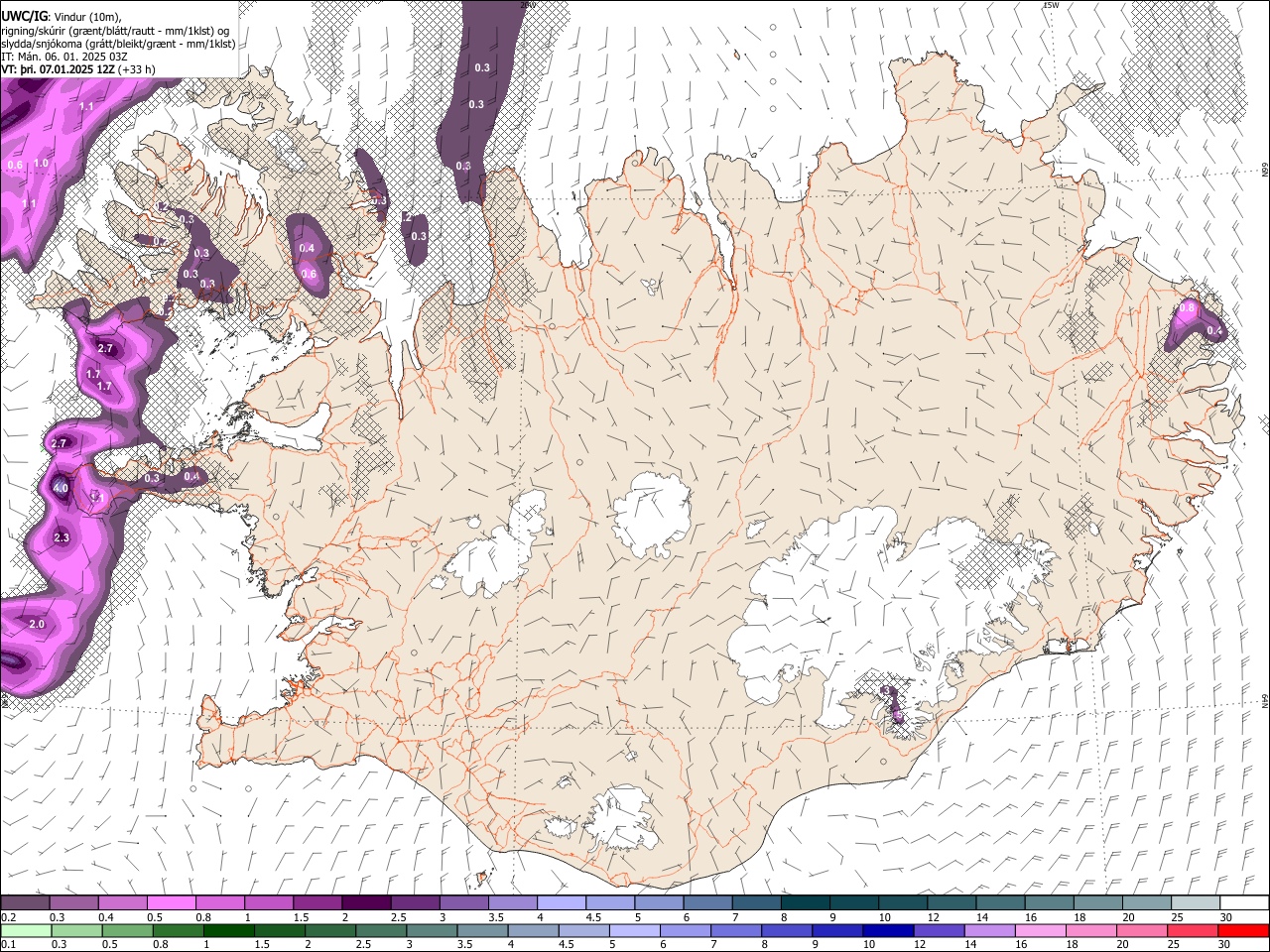Click the "1.0" precipitation value on the map
The height and width of the screenshot is (952, 1270).
click(41, 163)
